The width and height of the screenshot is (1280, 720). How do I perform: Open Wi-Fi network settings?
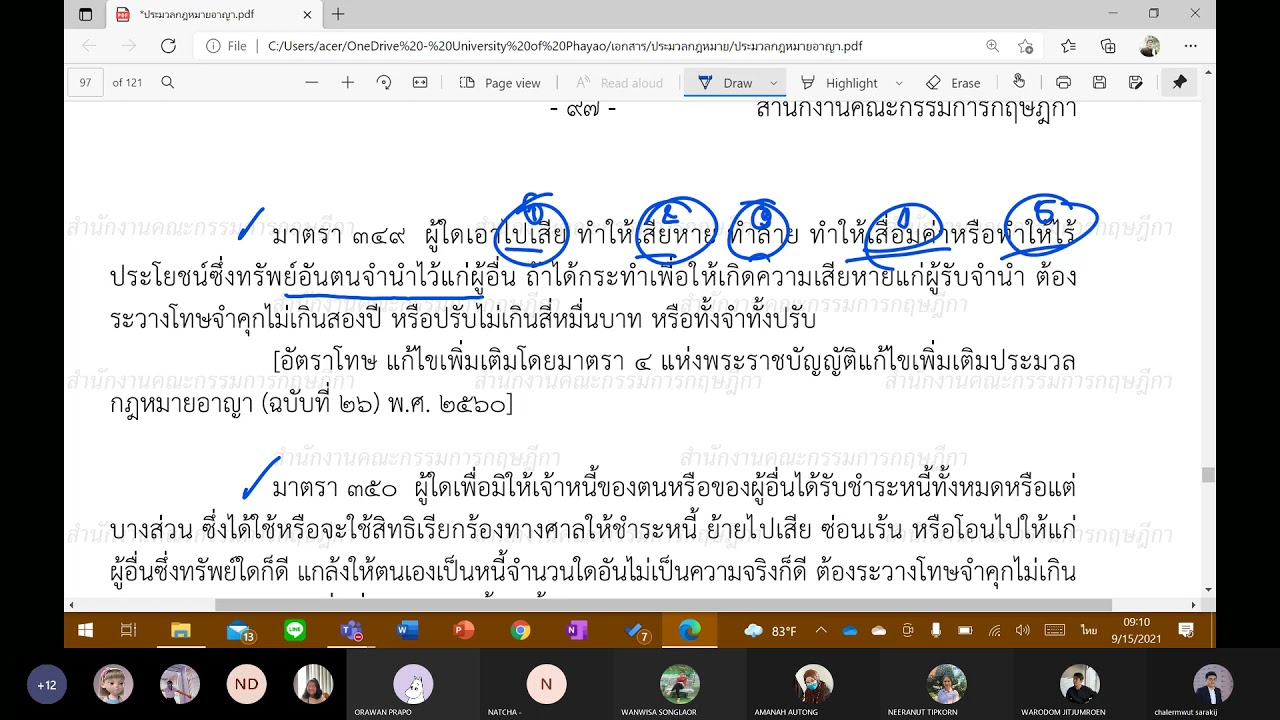(994, 631)
